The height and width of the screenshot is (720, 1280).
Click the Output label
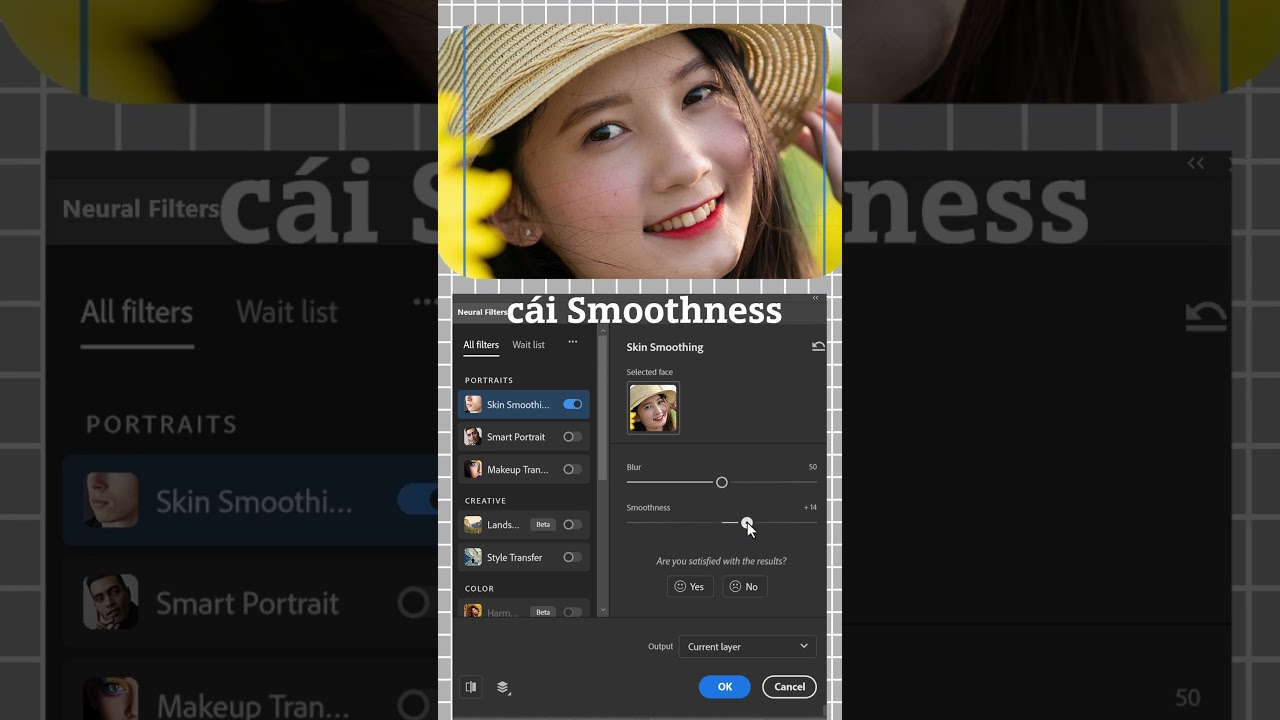tap(660, 646)
